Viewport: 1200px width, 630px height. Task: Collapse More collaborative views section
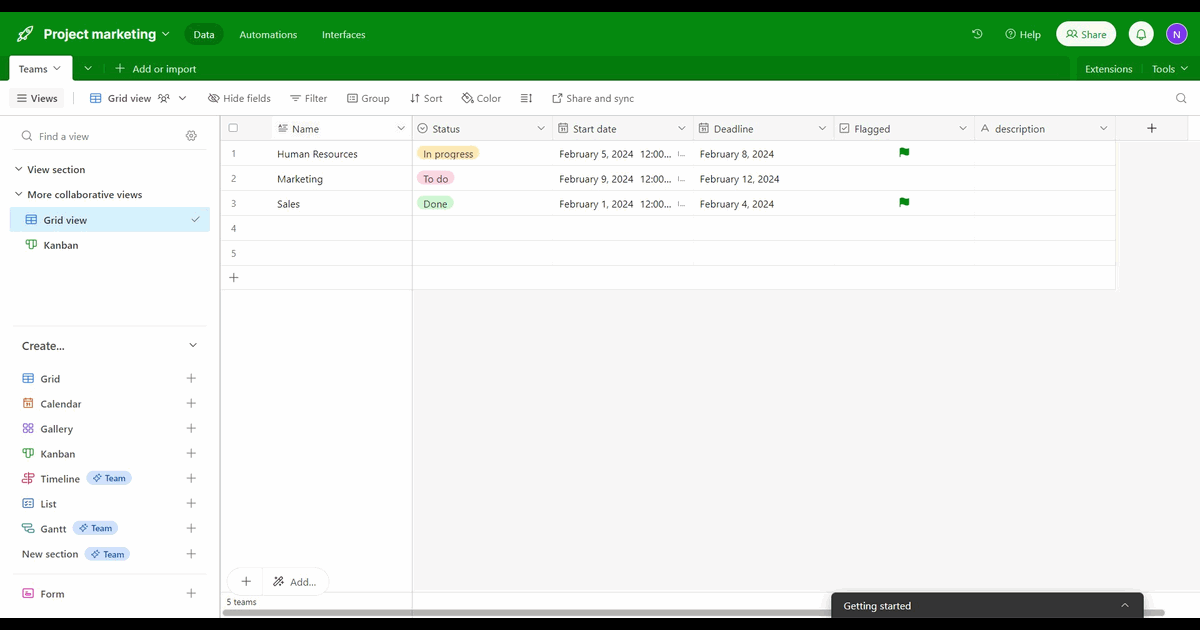tap(18, 195)
